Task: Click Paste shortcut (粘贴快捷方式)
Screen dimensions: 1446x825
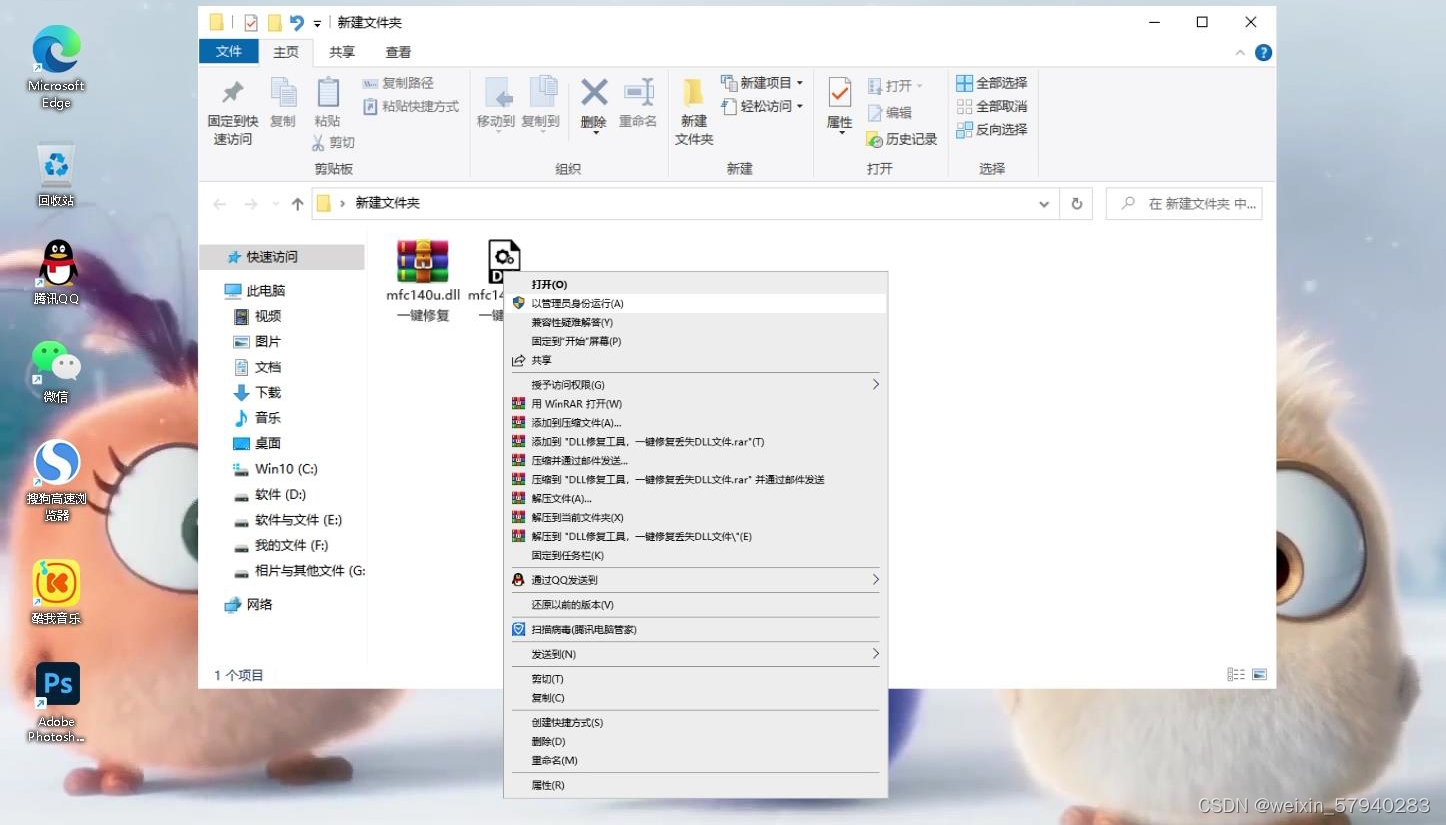Action: pos(410,106)
